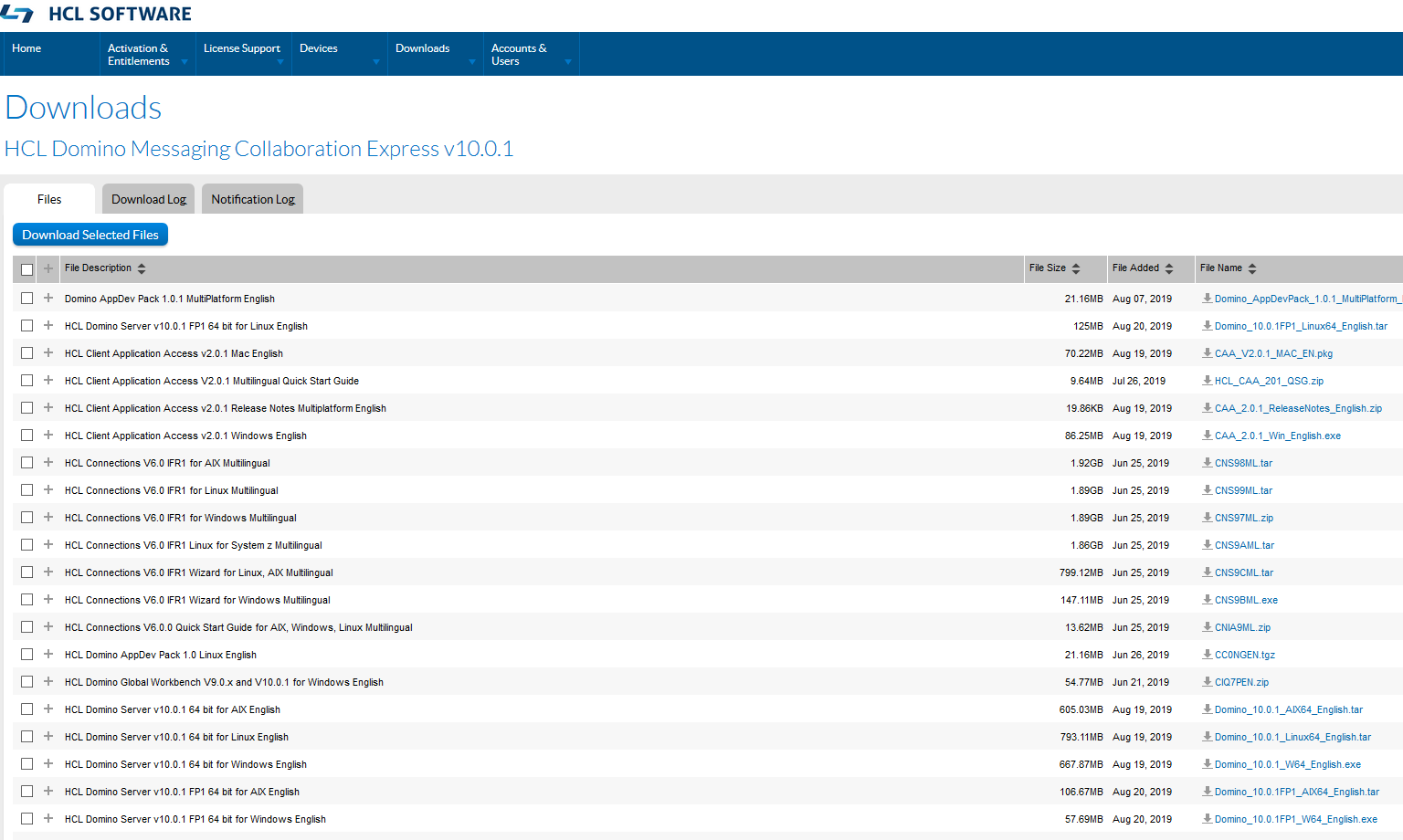This screenshot has height=840, width=1403.
Task: Open CCONGEN.tgz file link
Action: pos(1245,655)
